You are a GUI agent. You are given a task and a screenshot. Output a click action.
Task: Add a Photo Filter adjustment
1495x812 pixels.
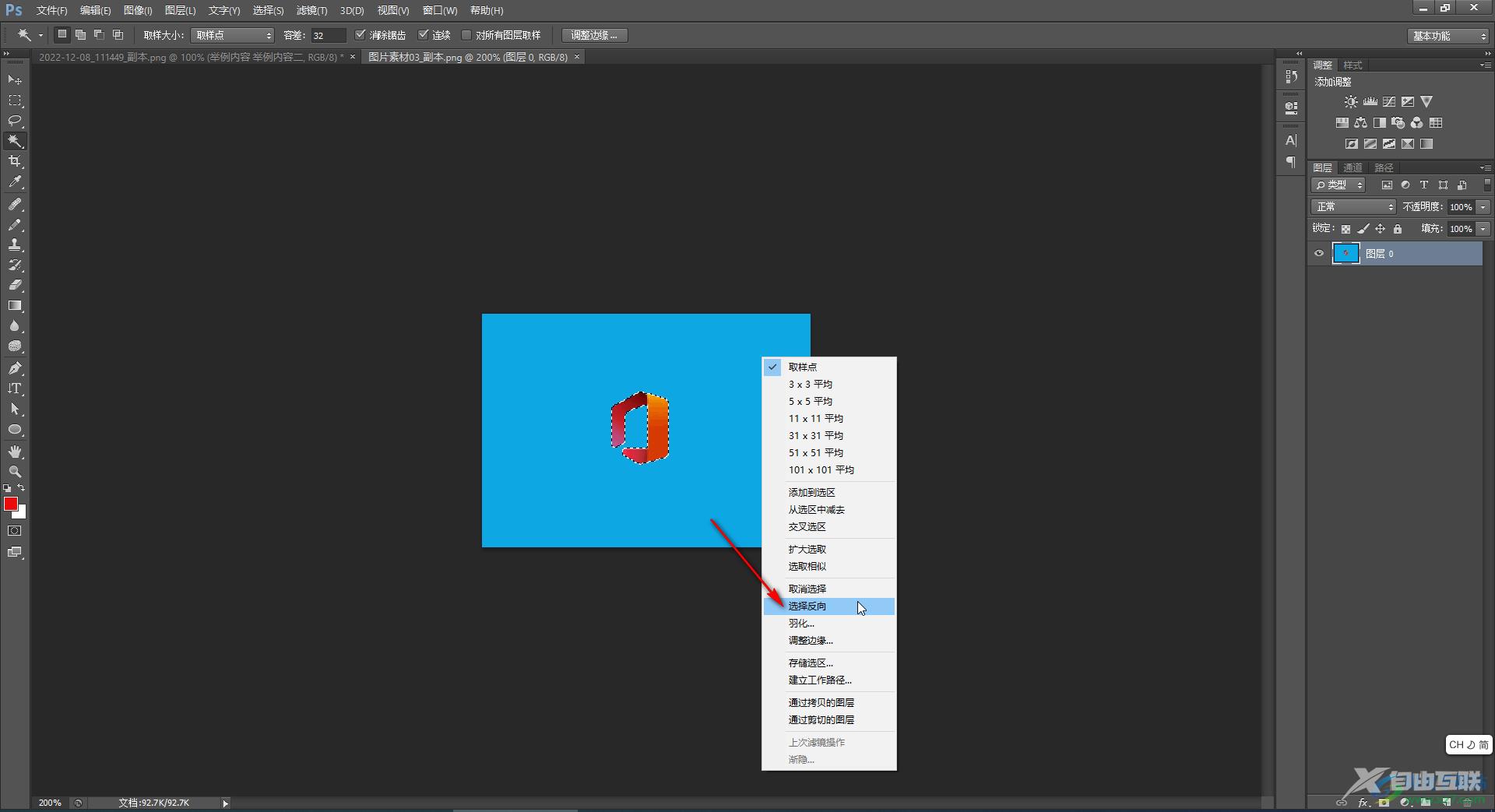1398,123
